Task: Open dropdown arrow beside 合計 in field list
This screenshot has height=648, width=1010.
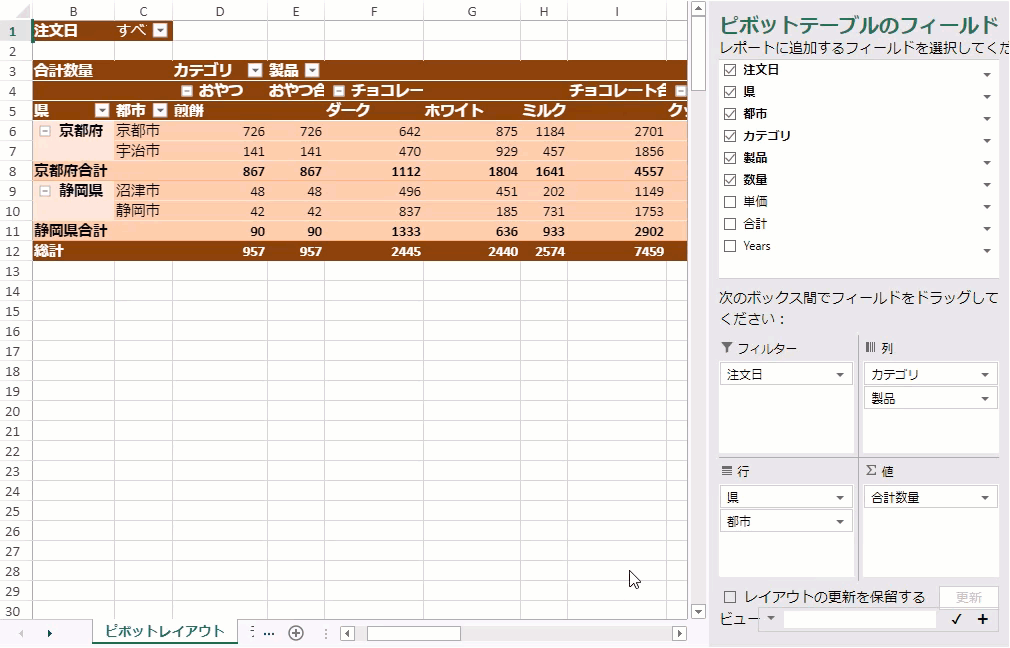Action: pyautogui.click(x=987, y=229)
